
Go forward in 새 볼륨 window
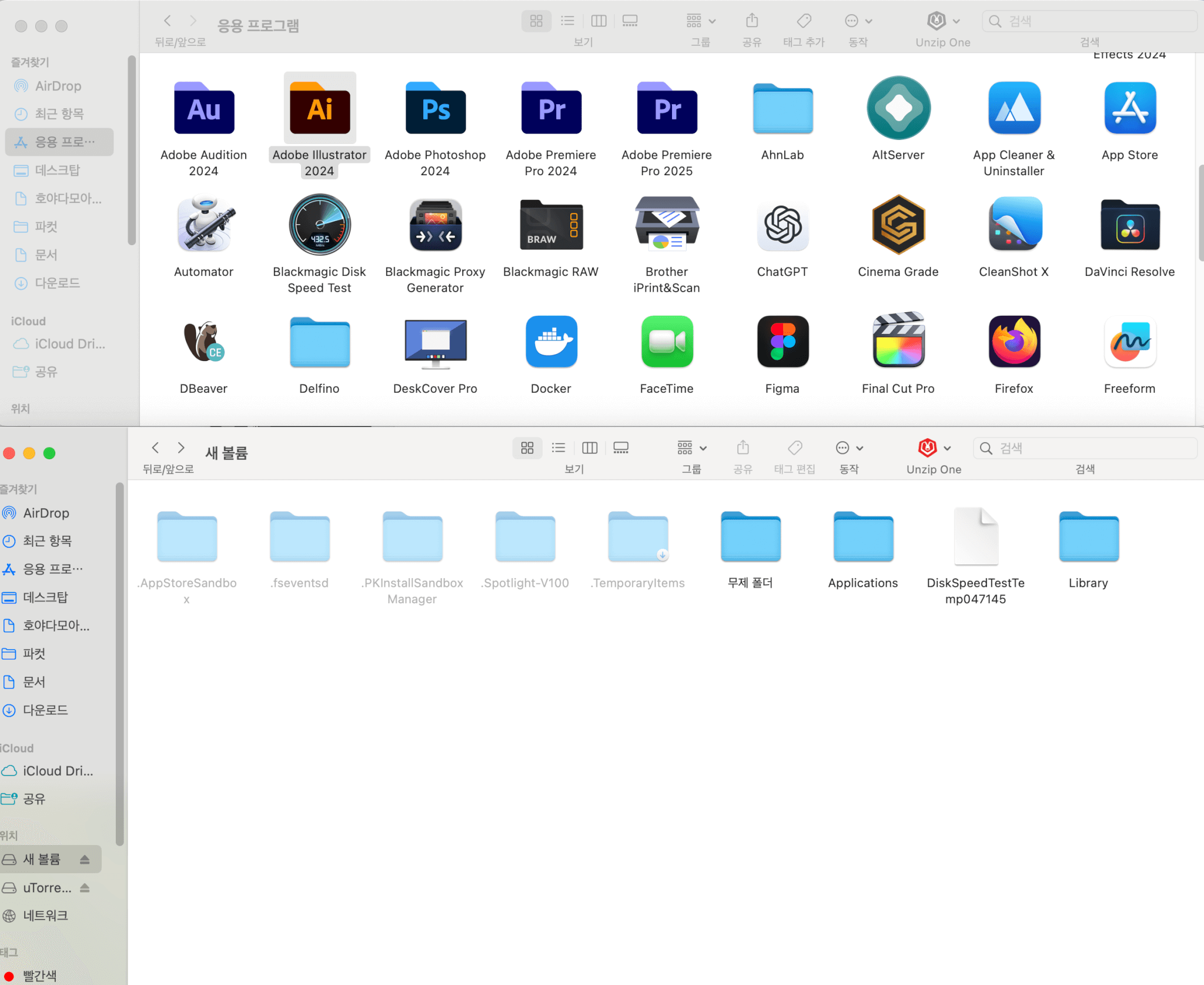coord(181,448)
